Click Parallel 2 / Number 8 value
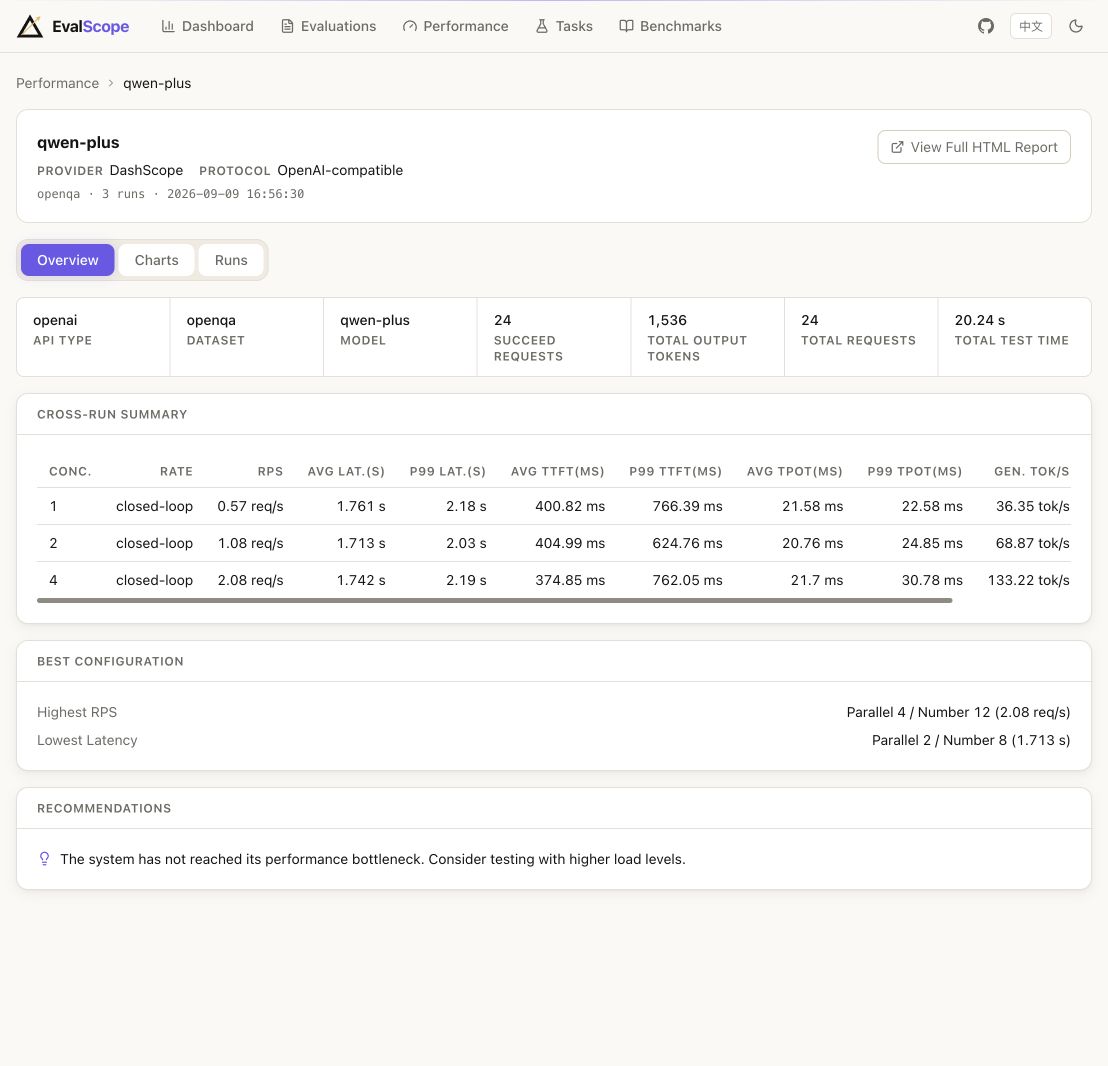The image size is (1108, 1066). (971, 740)
